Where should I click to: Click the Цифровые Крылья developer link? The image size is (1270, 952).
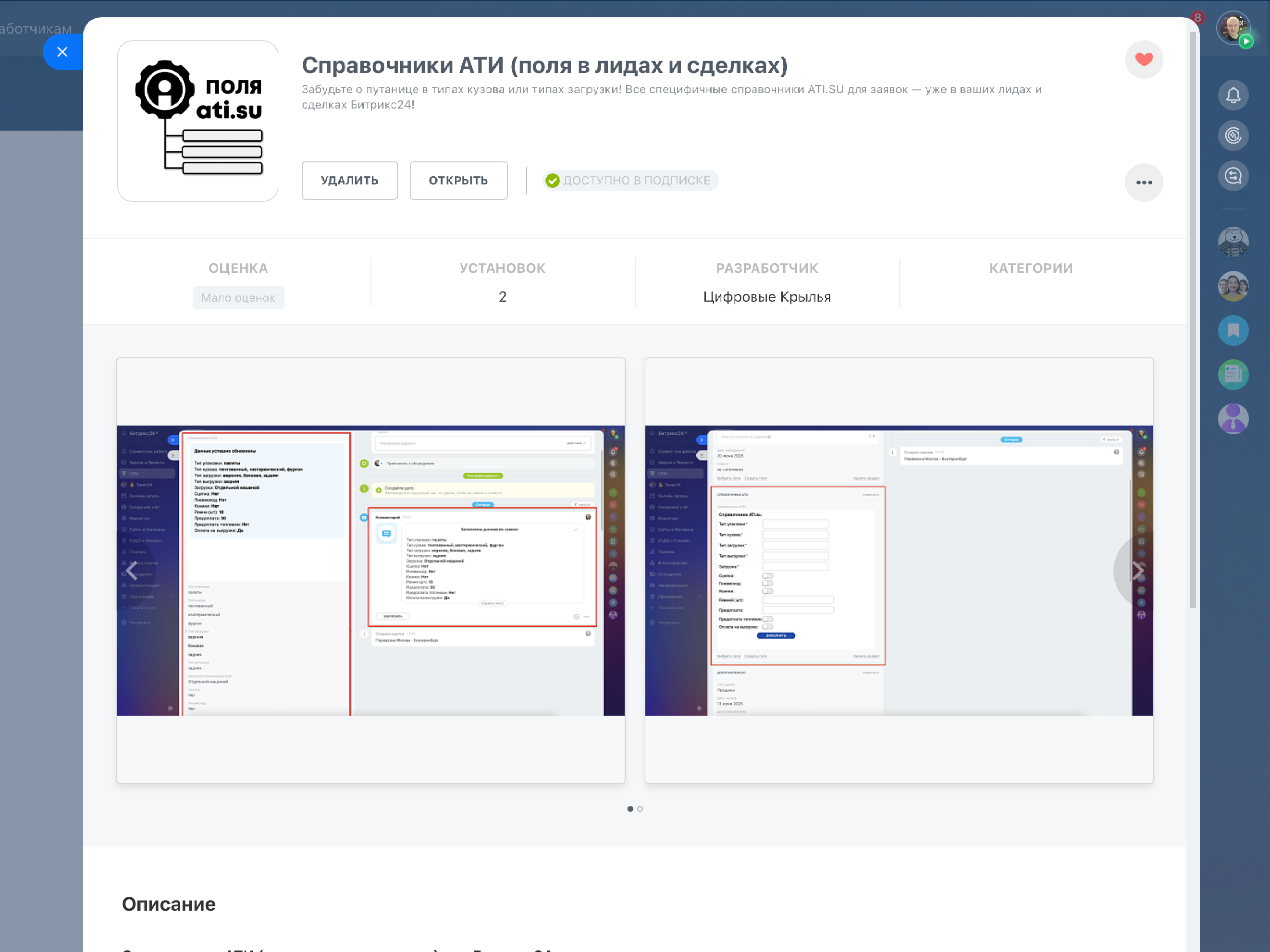pos(766,297)
